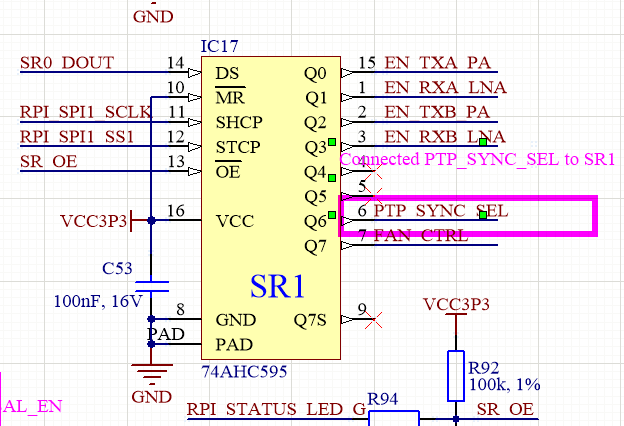Screen dimensions: 624x426
Task: Click the magenta note 'Connected PTP_SYNC_SEL to SR1'
Action: 477,159
